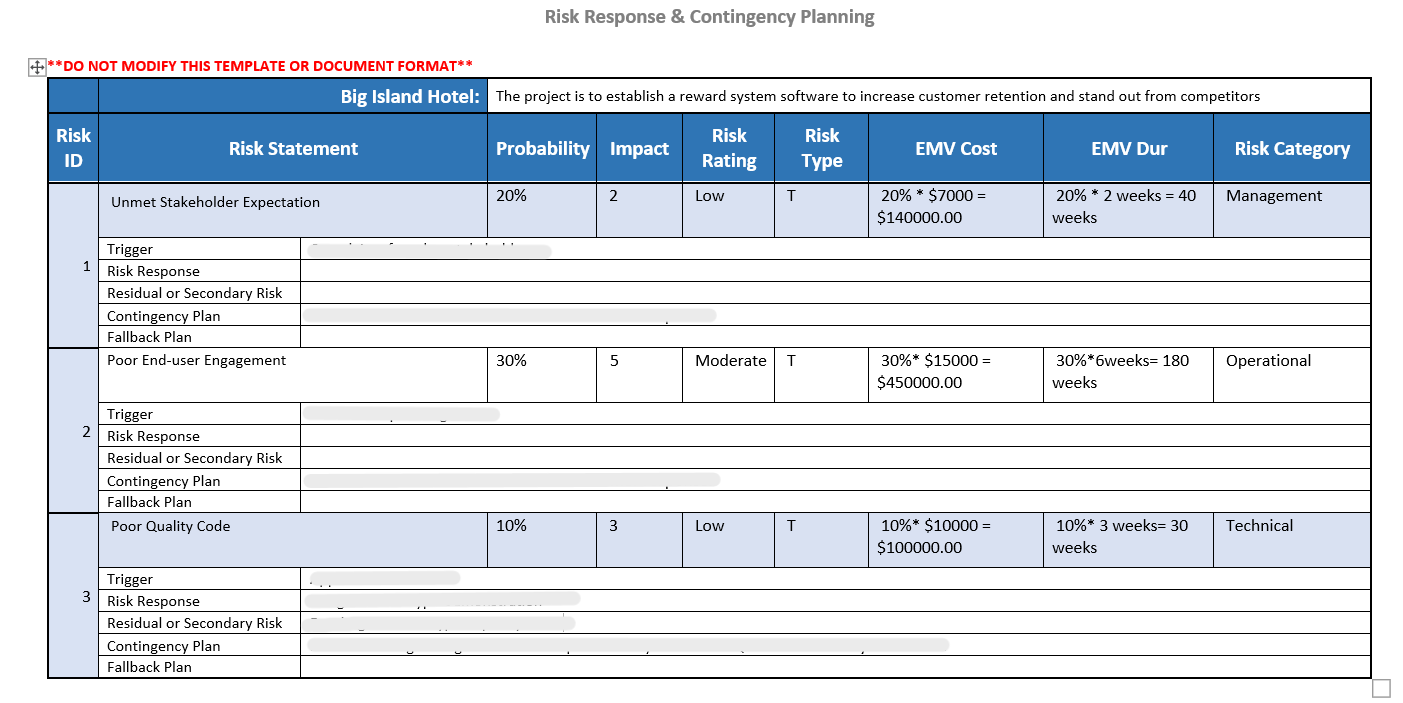Click the '10%* $10000 = $100000.00' cell

[x=956, y=540]
